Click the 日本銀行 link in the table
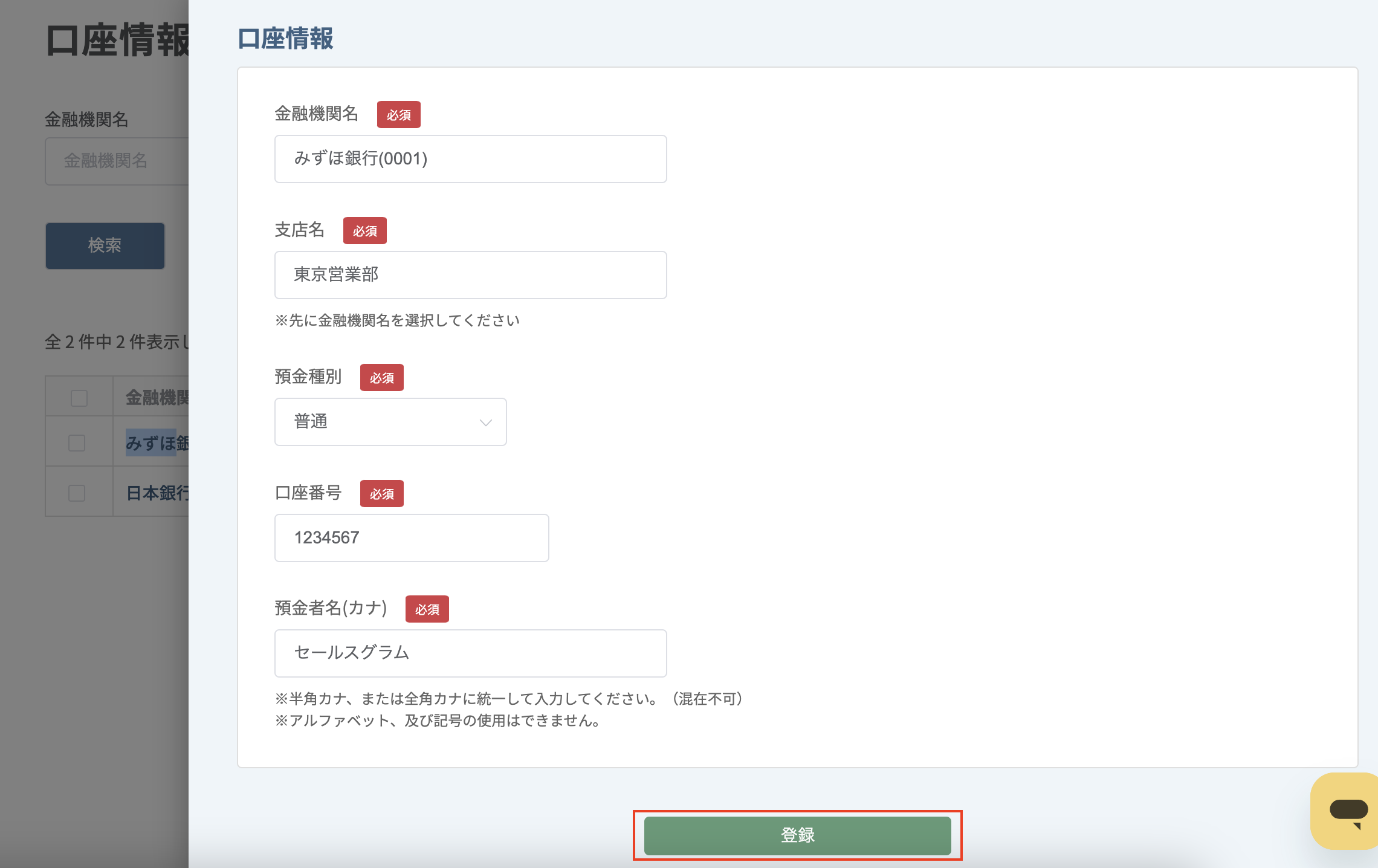This screenshot has height=868, width=1378. 157,493
